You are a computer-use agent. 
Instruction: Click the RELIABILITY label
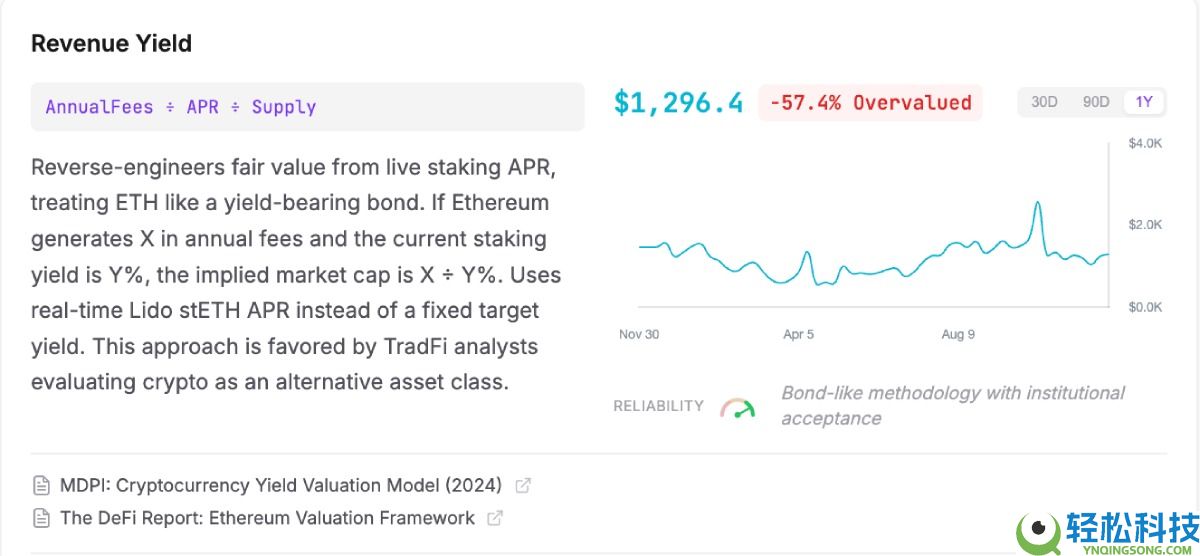(658, 406)
